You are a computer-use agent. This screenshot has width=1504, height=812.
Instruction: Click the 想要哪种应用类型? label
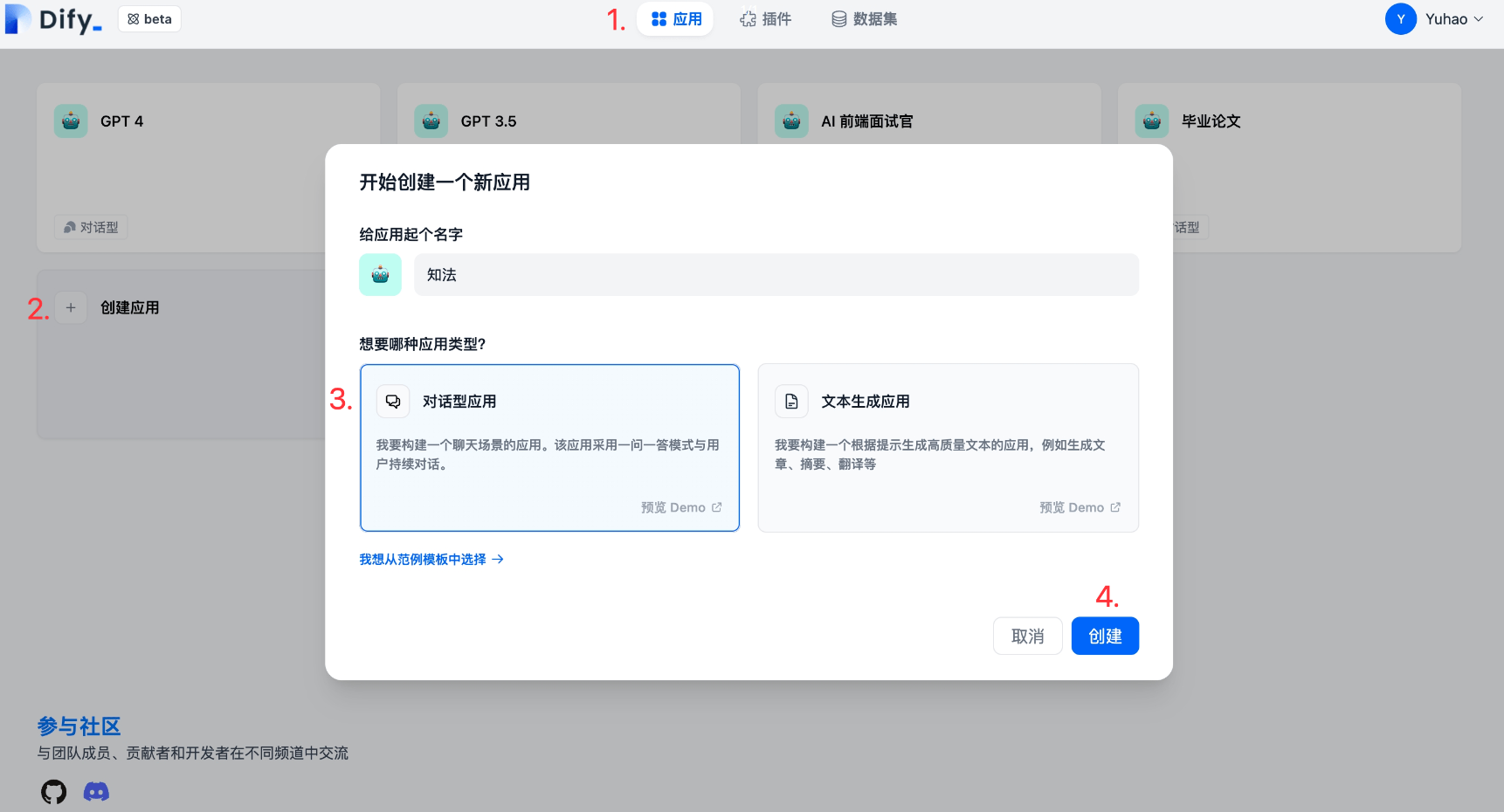pos(423,344)
